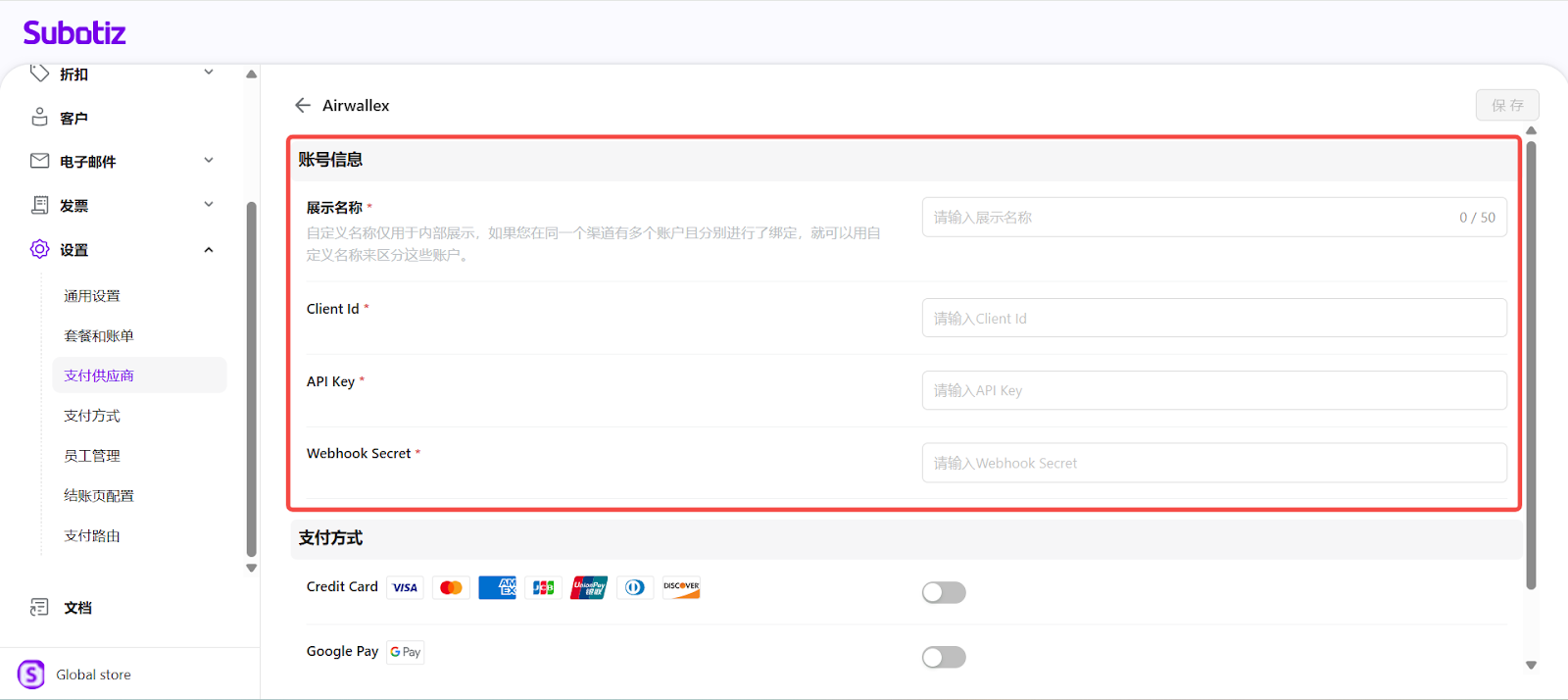This screenshot has height=700, width=1568.
Task: Click the documentation icon in sidebar
Action: click(39, 608)
